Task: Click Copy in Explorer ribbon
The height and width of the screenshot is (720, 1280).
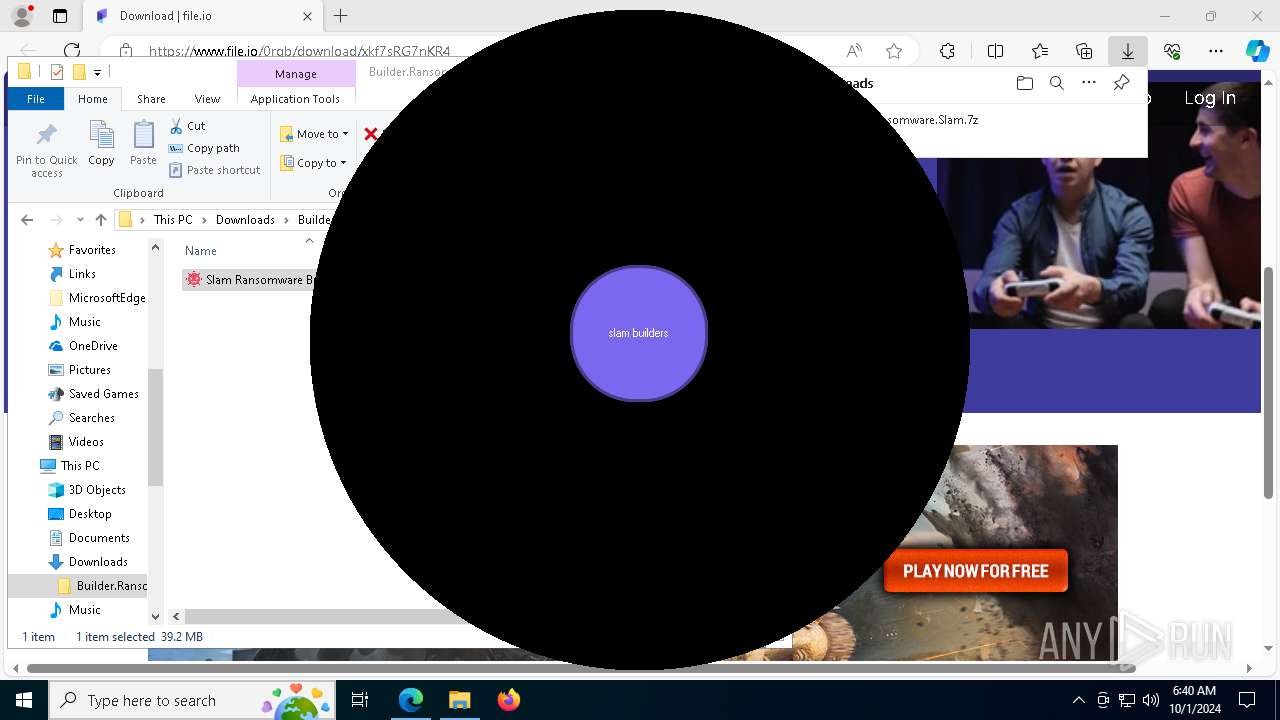Action: (x=101, y=144)
